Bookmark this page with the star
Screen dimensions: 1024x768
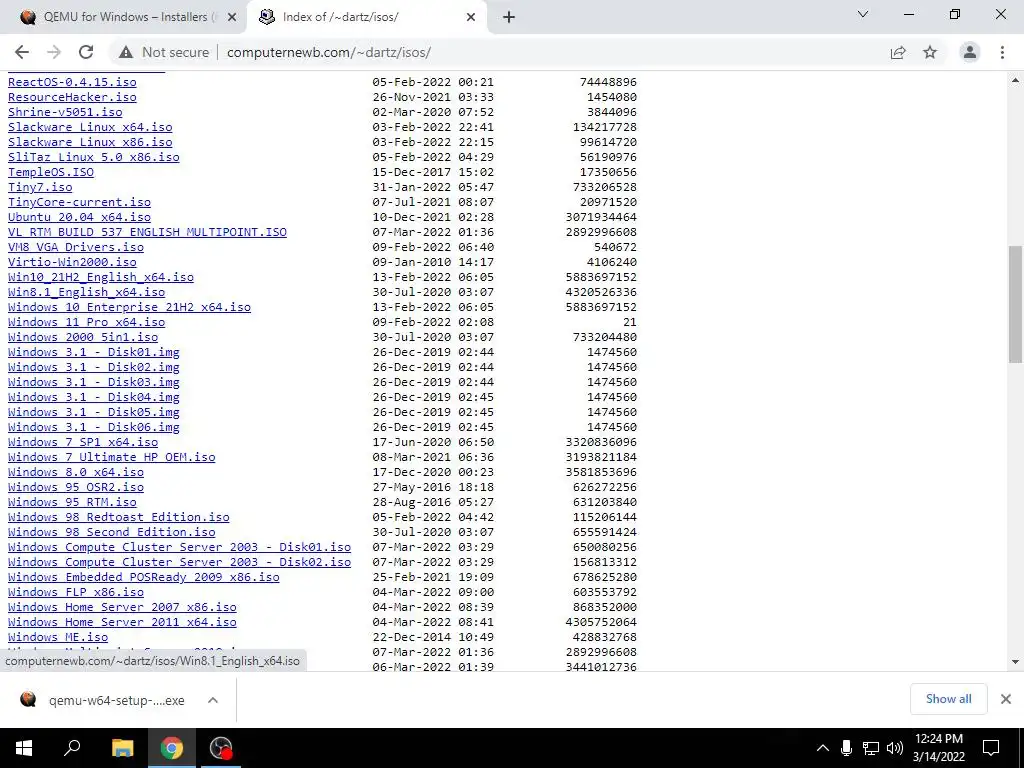[x=930, y=52]
